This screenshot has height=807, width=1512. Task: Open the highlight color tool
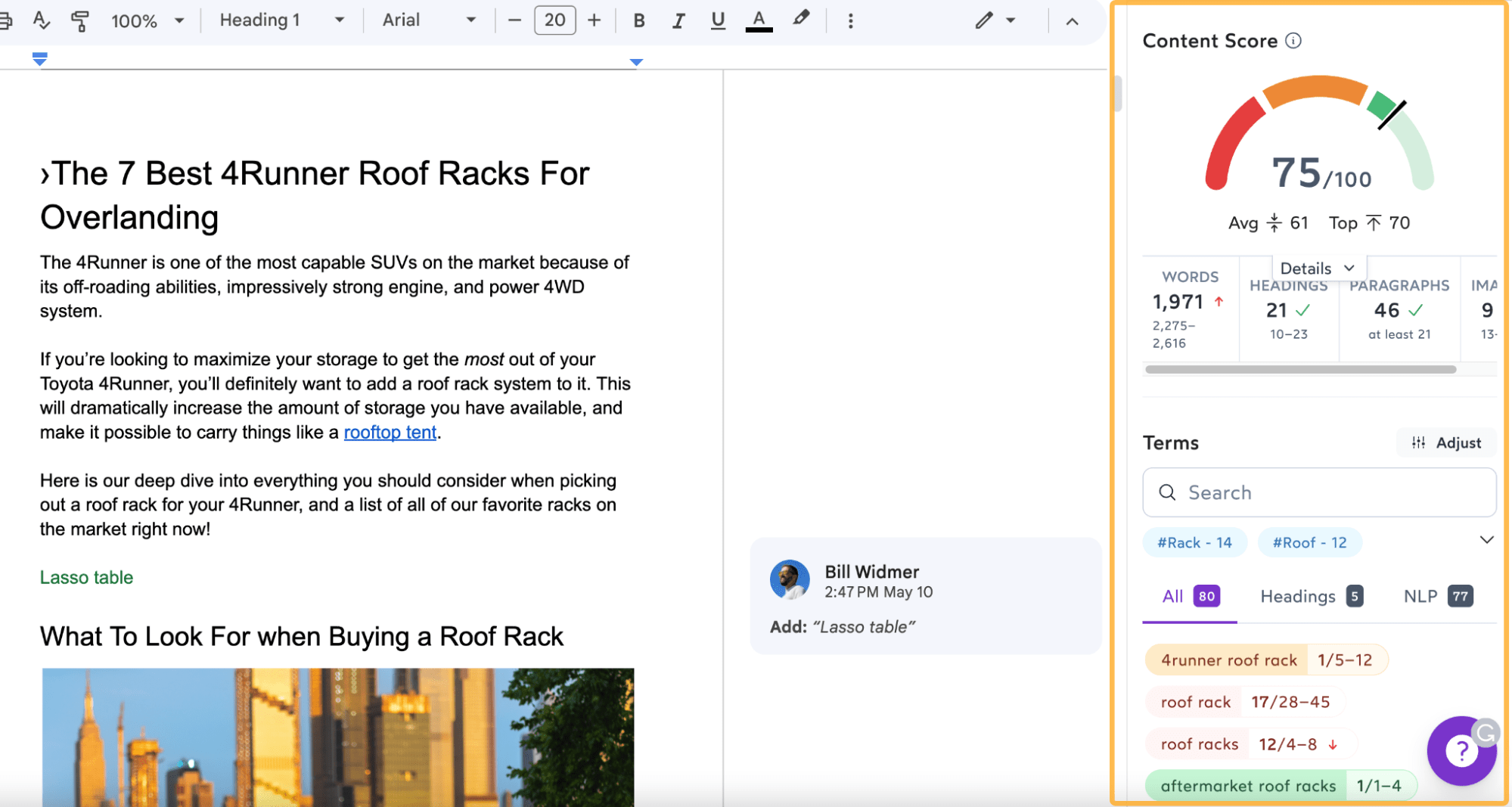(x=802, y=20)
